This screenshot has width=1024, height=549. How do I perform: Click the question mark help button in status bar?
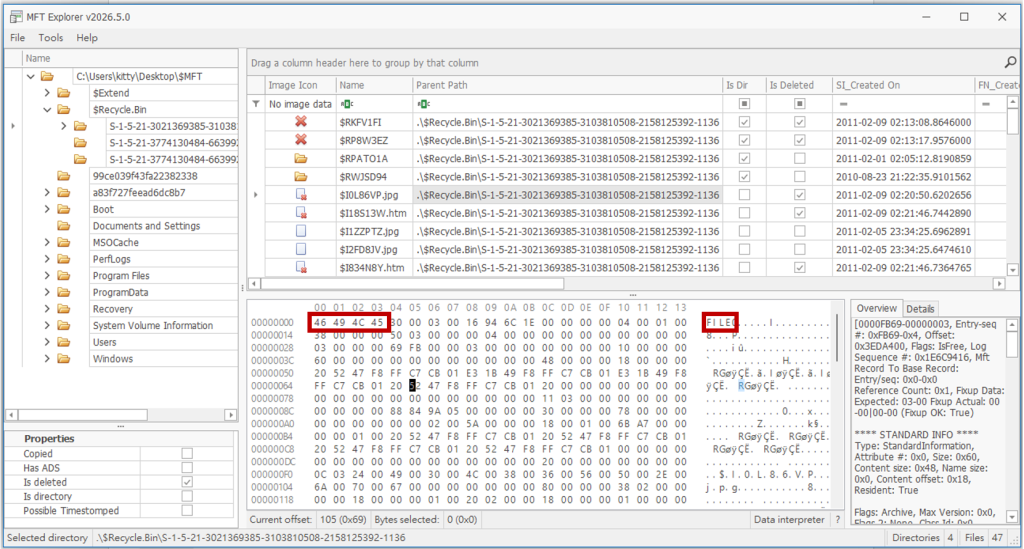pyautogui.click(x=838, y=520)
